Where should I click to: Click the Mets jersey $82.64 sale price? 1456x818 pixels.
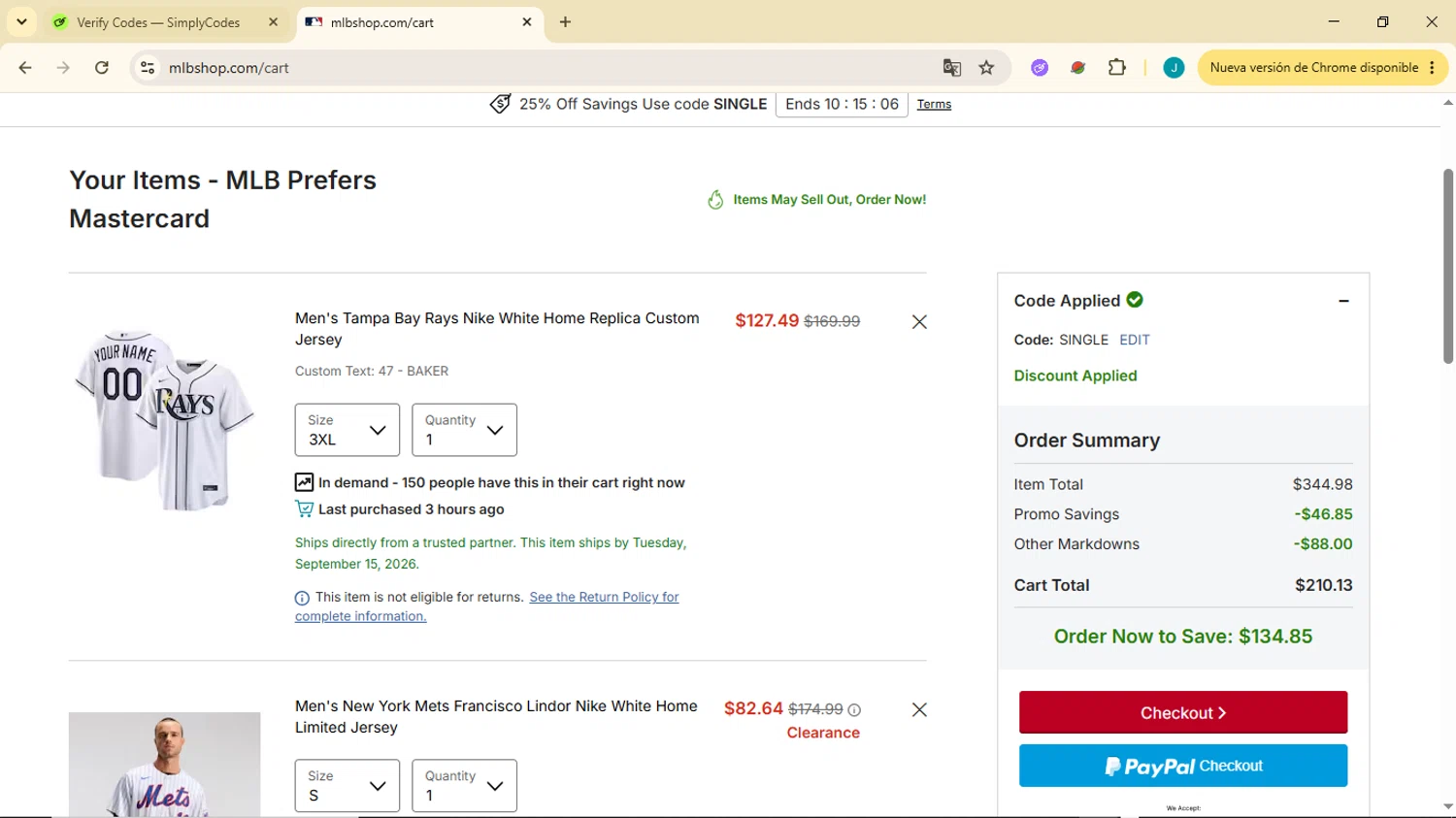(753, 708)
